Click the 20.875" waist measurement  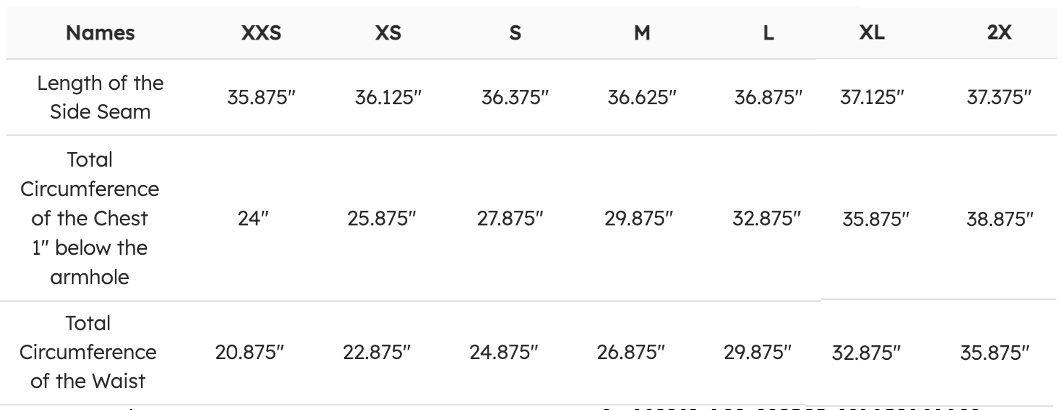249,352
